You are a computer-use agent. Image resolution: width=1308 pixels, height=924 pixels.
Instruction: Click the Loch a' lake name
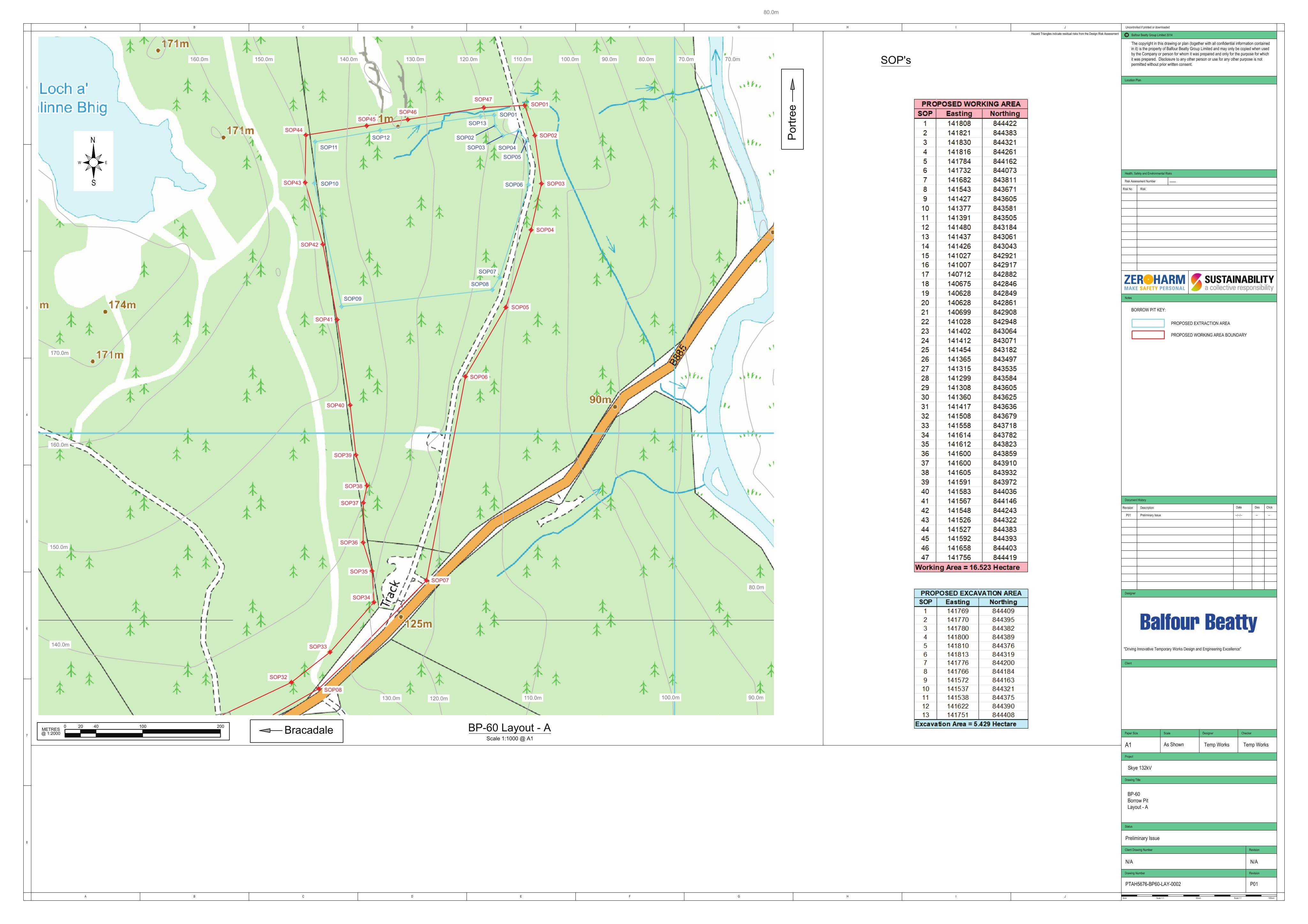coord(64,89)
